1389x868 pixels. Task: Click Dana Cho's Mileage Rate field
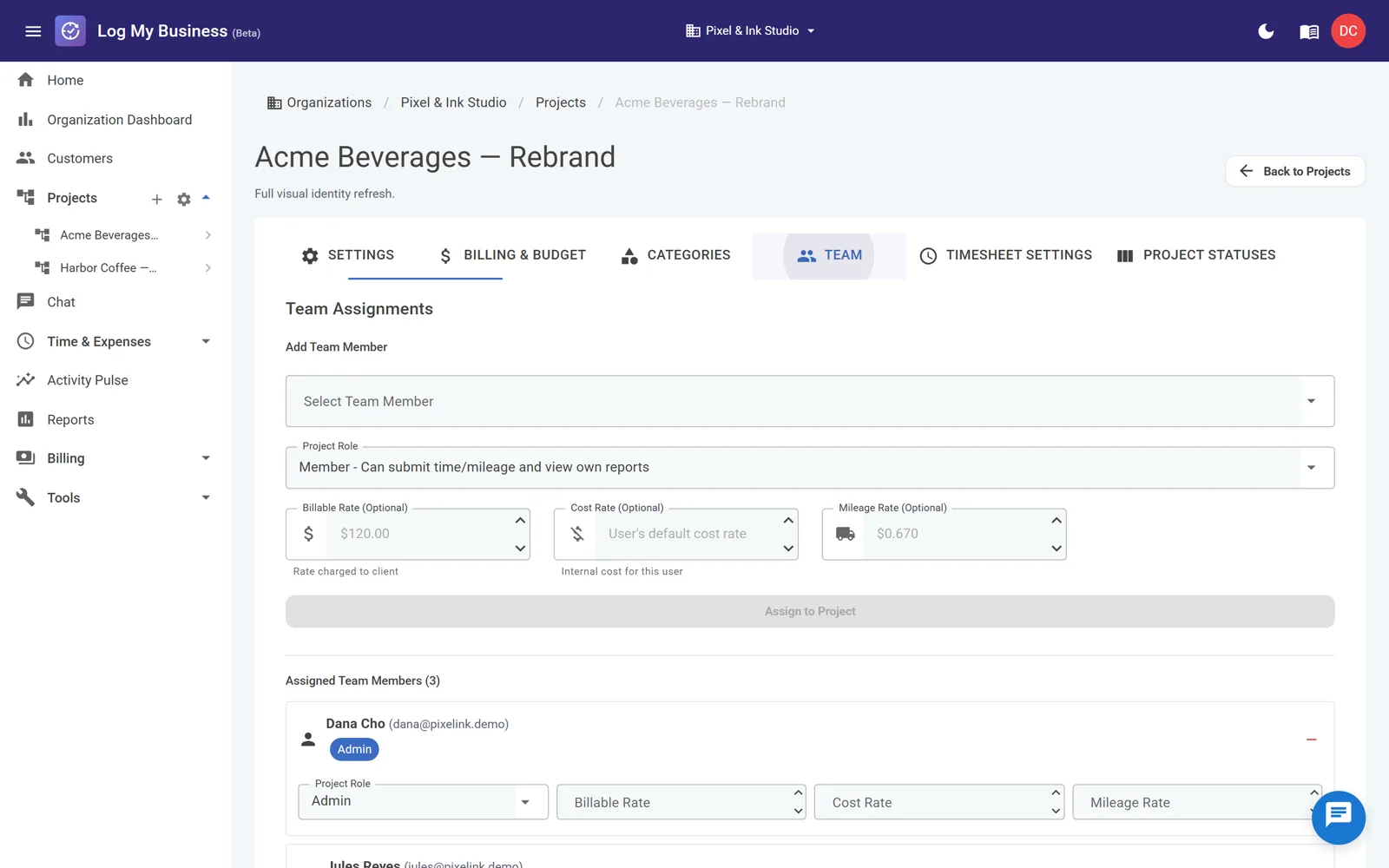click(1198, 802)
